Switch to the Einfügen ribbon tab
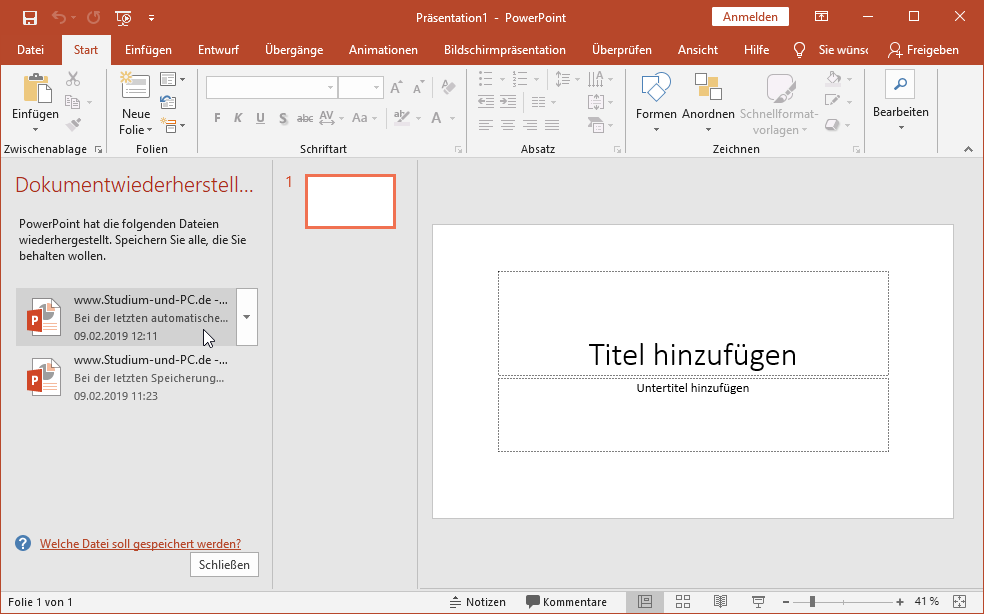Screen dimensions: 984x614 [x=148, y=50]
